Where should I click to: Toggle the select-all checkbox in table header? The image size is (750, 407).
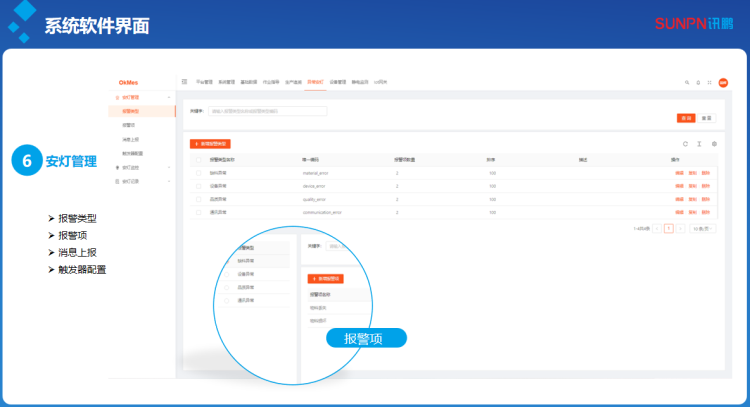(x=199, y=160)
